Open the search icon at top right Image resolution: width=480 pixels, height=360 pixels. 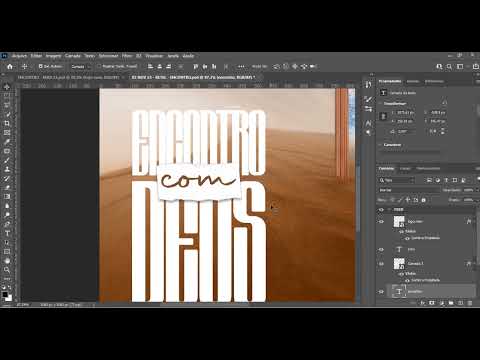(x=449, y=67)
